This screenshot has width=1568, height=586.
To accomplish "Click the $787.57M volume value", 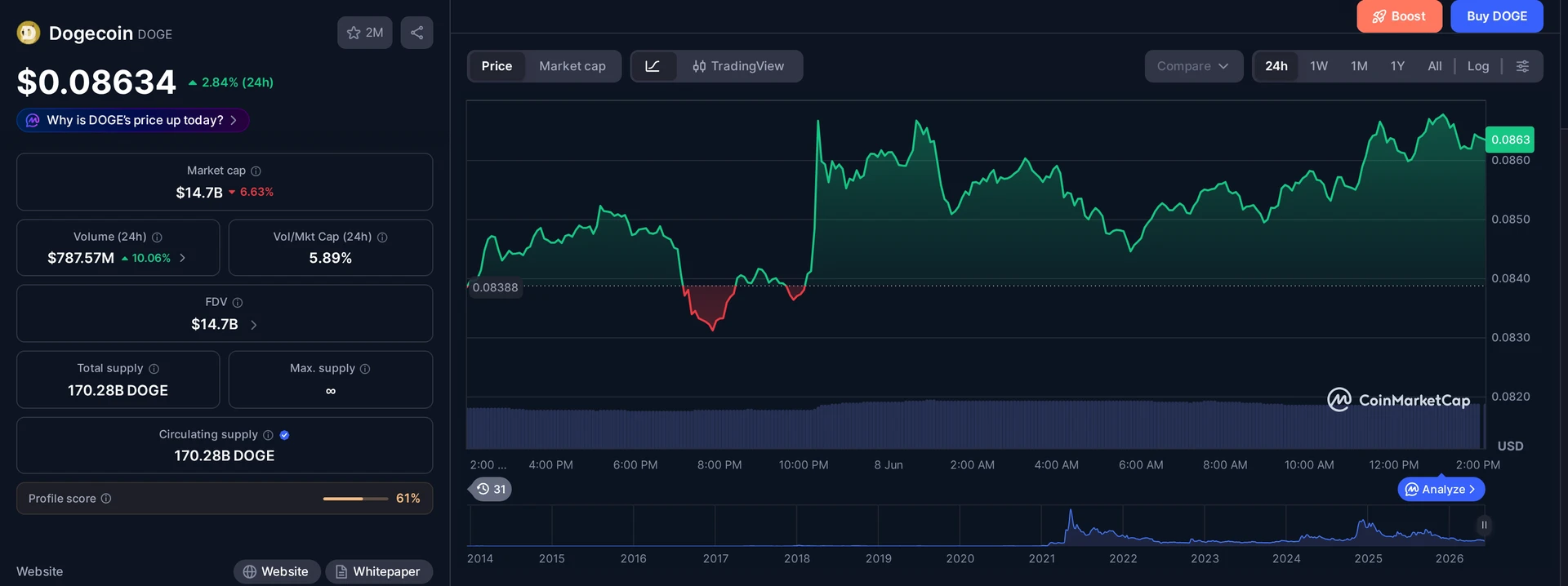I will (x=81, y=258).
